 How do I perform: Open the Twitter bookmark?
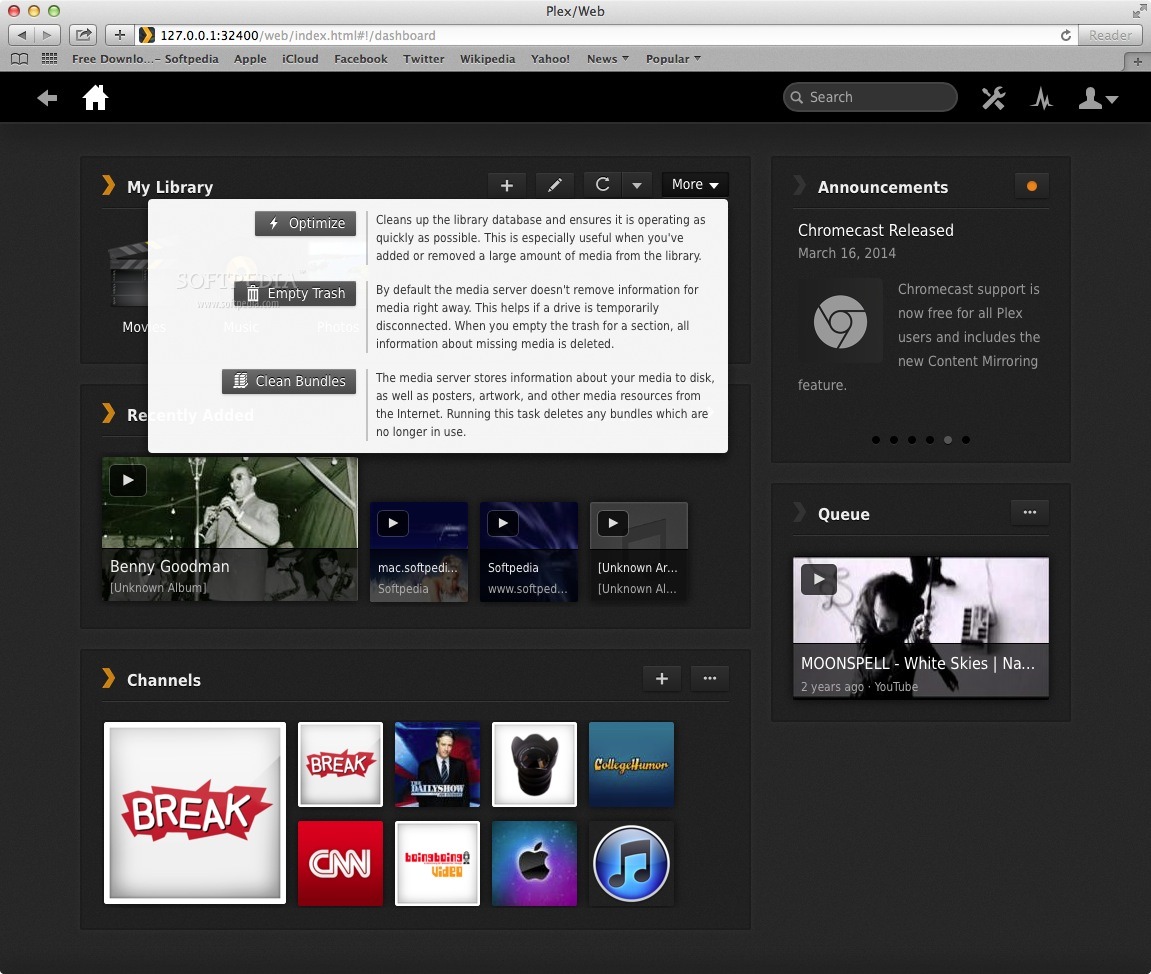(x=424, y=59)
